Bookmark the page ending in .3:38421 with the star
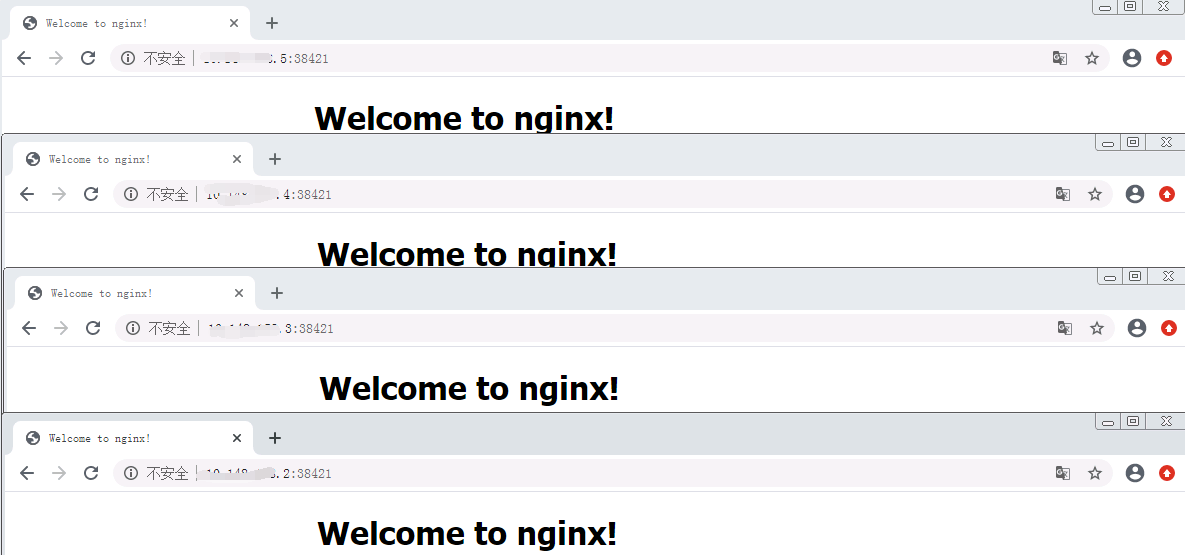1185x555 pixels. (1097, 328)
